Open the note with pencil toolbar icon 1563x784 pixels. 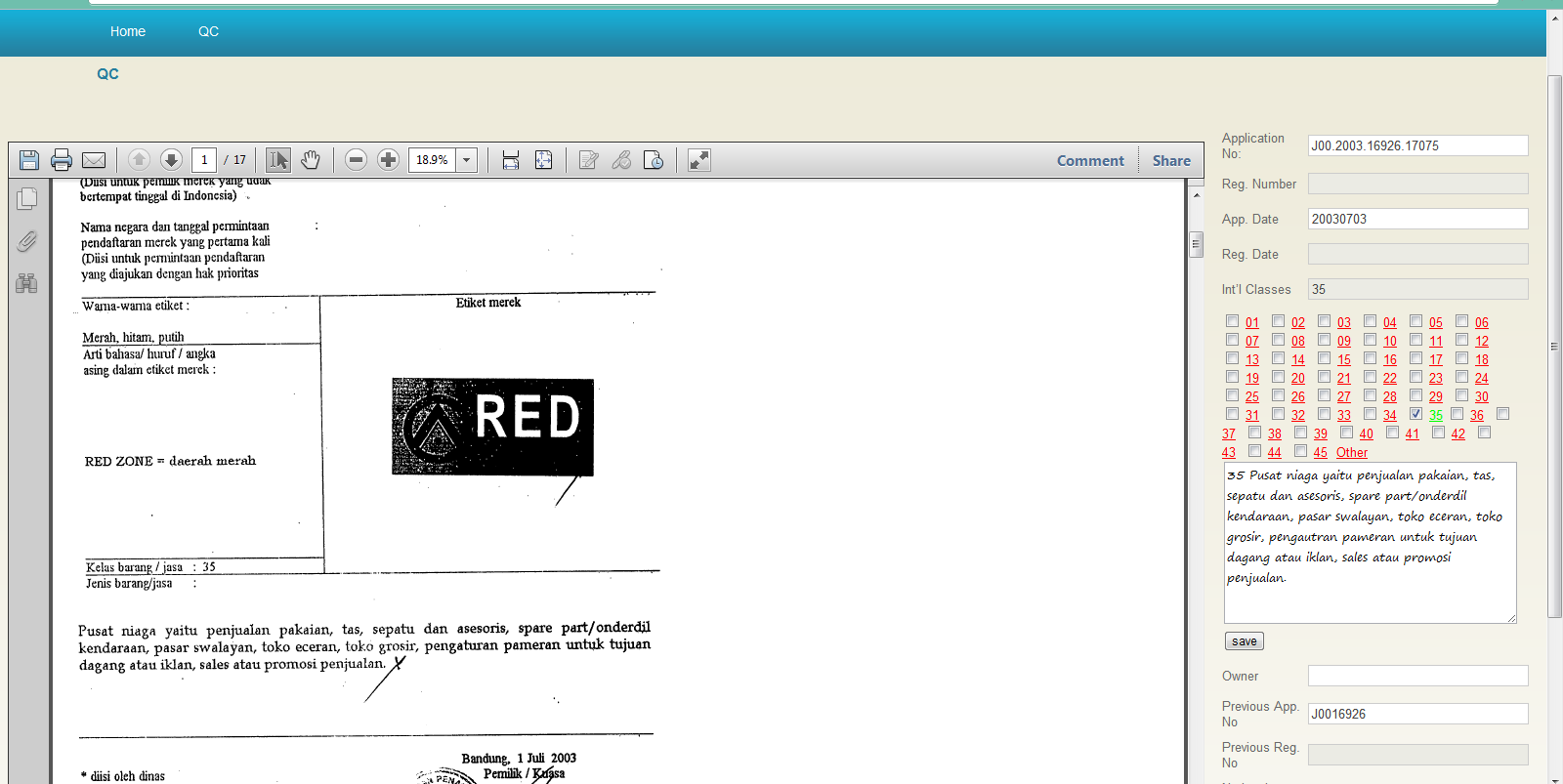coord(589,160)
